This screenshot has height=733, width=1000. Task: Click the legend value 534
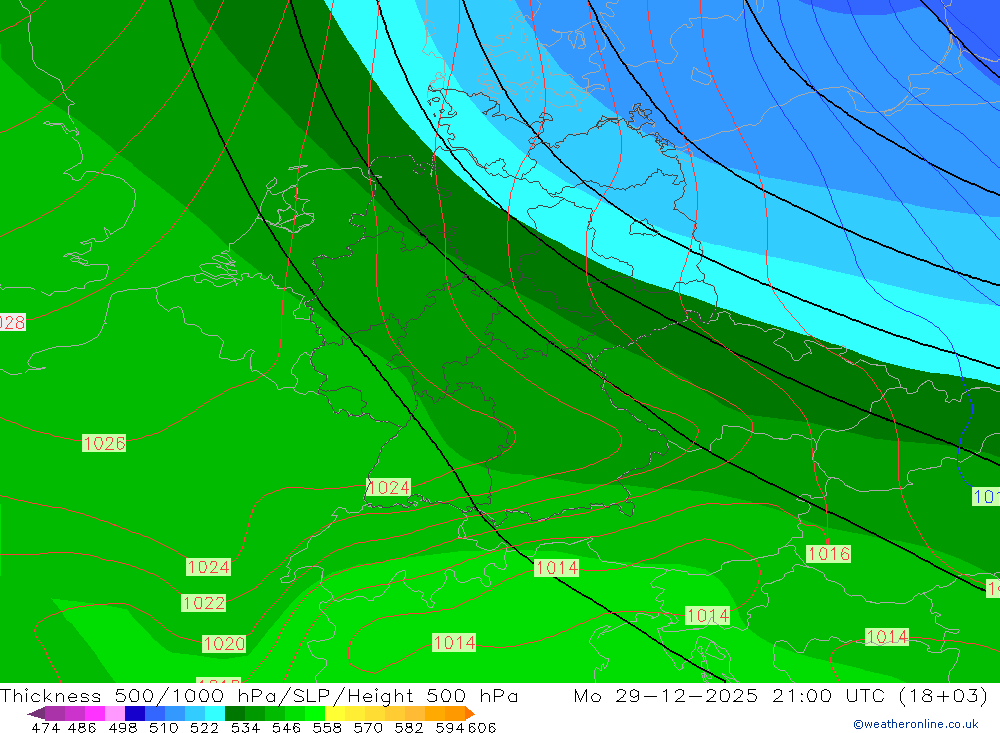coord(245,728)
